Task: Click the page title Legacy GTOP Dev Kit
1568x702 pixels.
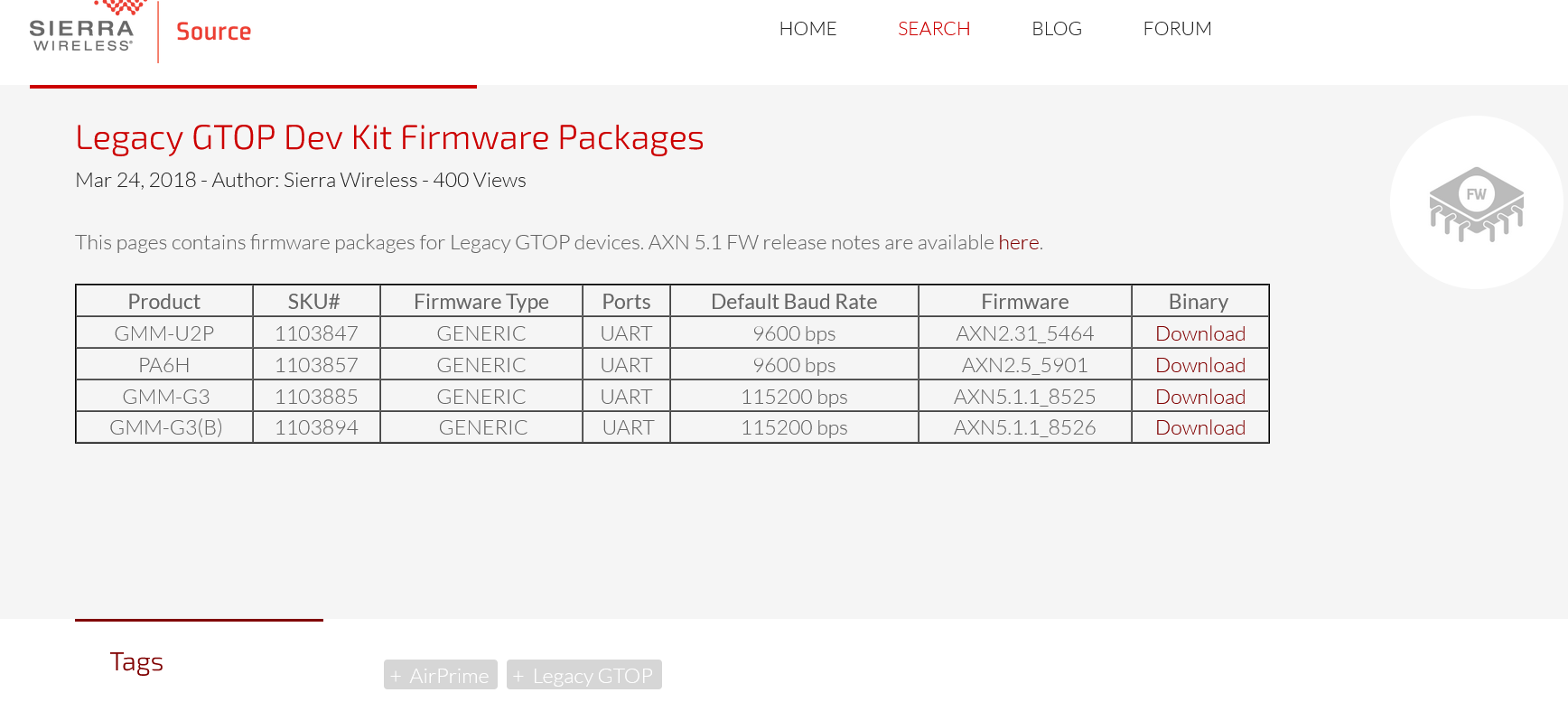Action: pos(388,138)
